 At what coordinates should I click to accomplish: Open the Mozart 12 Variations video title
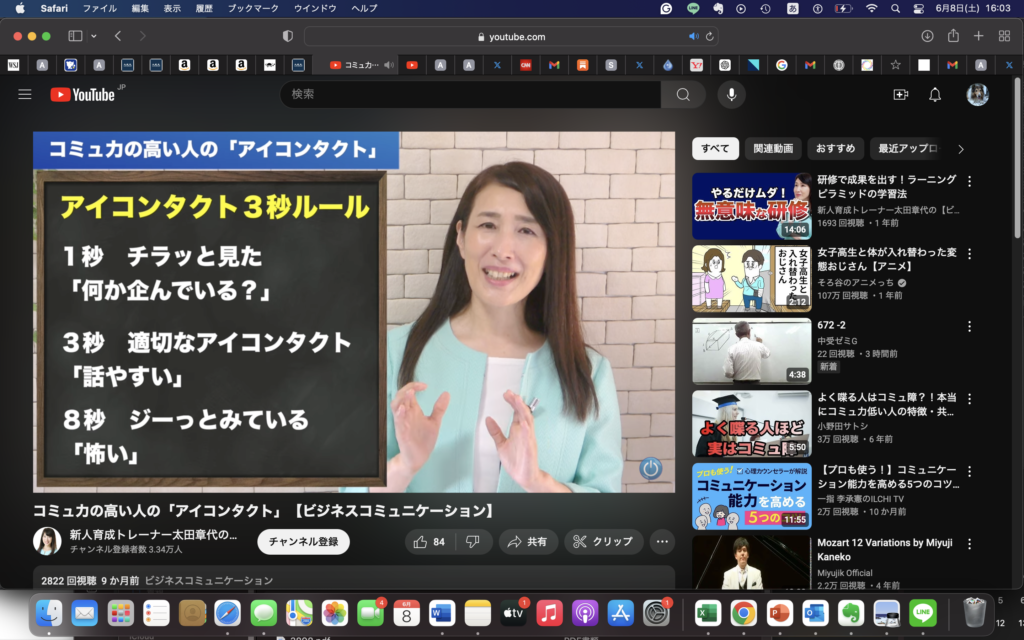pyautogui.click(x=885, y=549)
